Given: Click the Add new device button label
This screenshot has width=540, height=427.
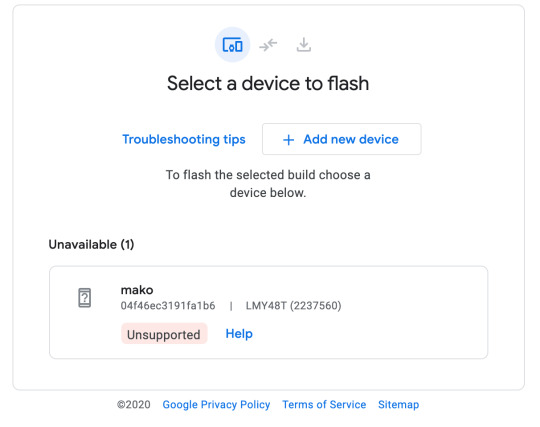Looking at the screenshot, I should (x=351, y=139).
